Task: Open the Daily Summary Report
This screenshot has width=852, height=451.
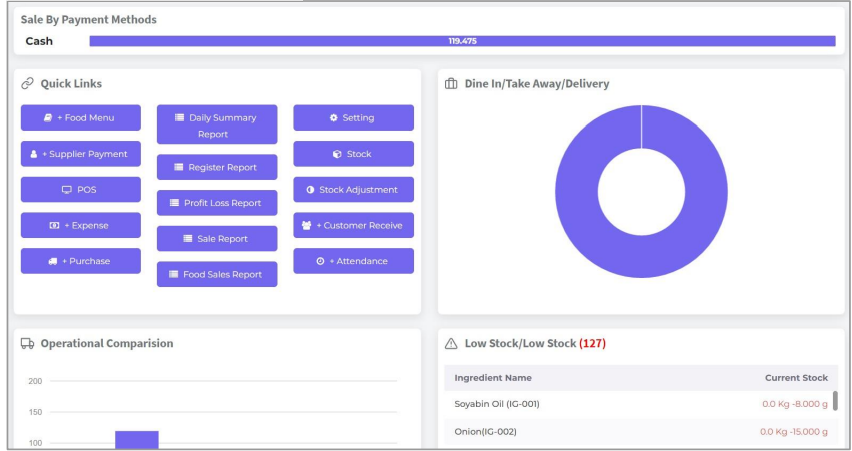Action: [217, 124]
